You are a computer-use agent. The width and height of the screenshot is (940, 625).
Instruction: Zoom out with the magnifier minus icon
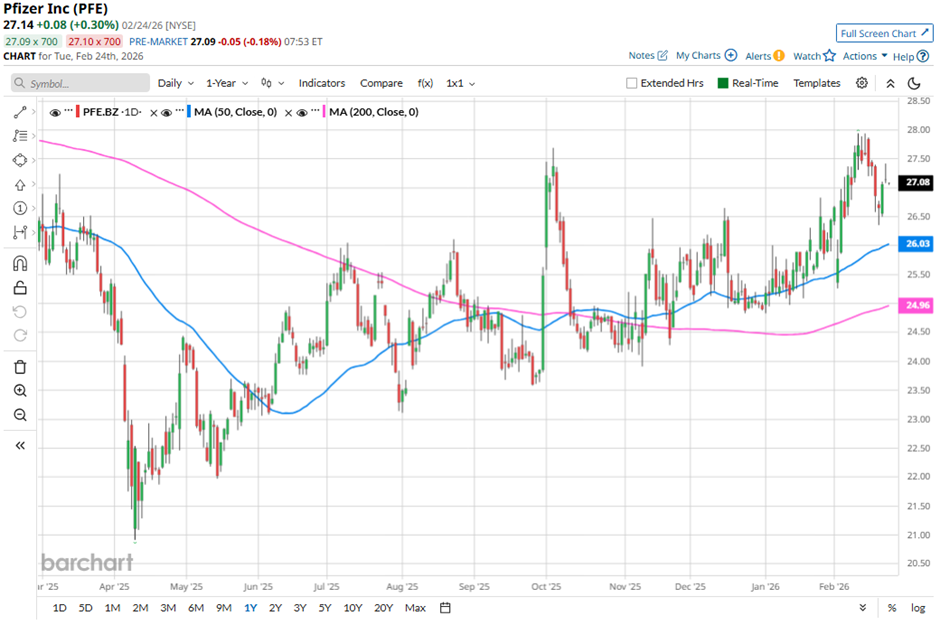click(x=20, y=415)
